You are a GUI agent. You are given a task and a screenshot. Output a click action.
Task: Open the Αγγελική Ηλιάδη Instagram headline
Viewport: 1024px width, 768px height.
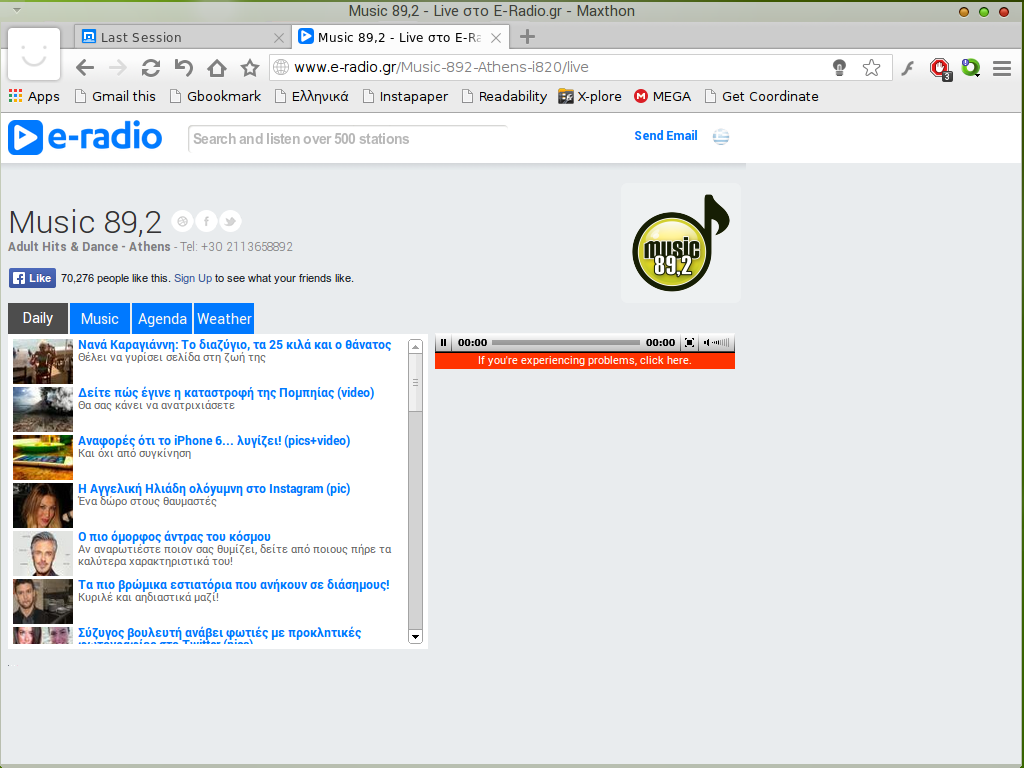pos(214,488)
